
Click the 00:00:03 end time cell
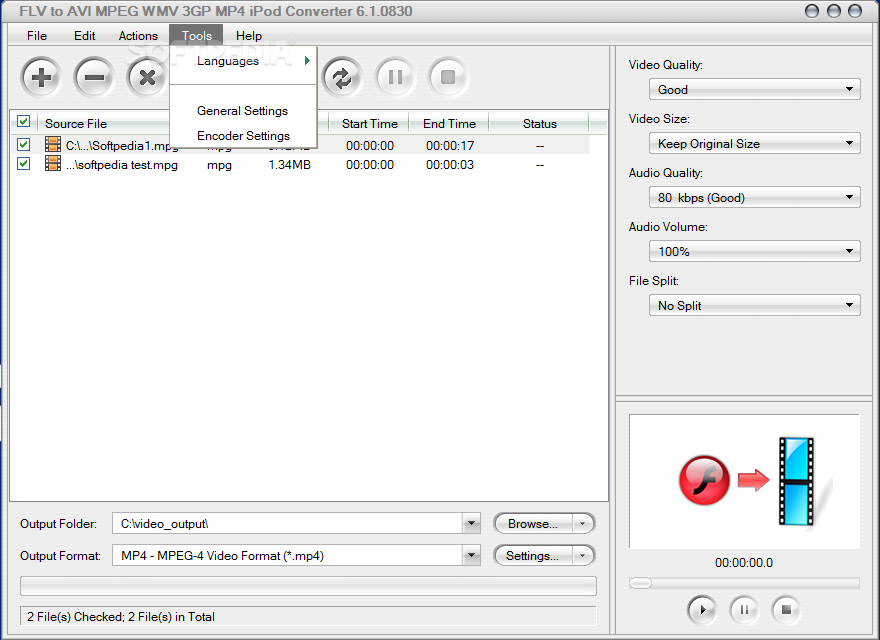[x=450, y=164]
